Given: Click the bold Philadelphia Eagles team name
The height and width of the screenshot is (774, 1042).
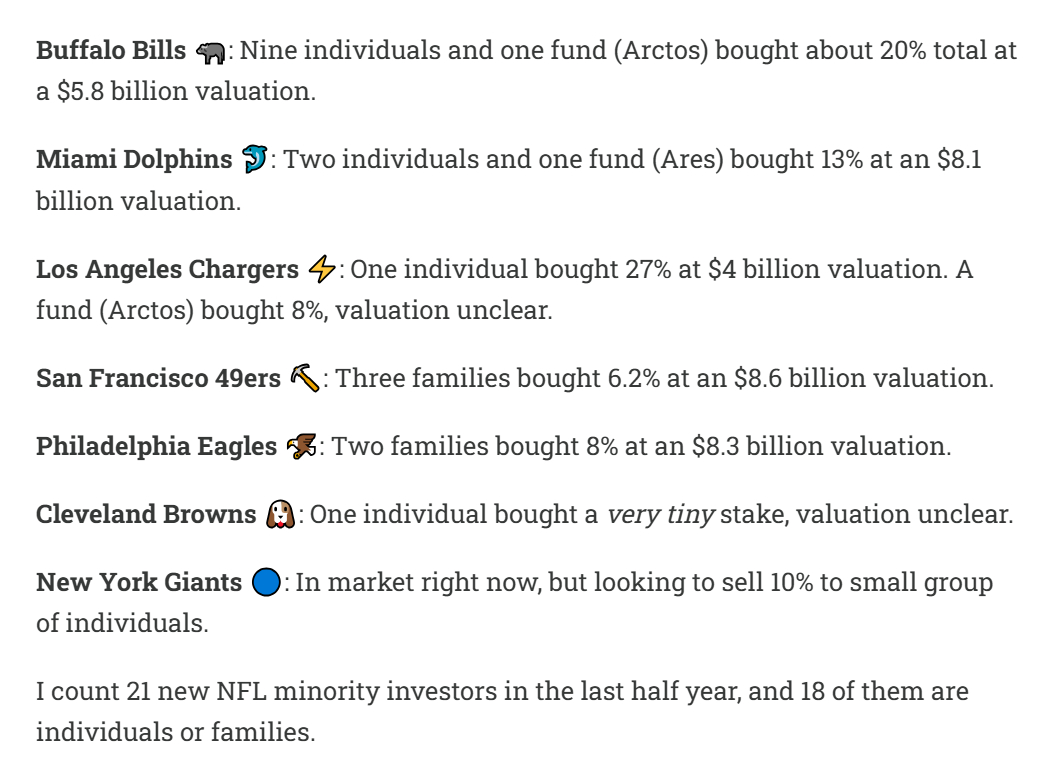Looking at the screenshot, I should pos(156,446).
